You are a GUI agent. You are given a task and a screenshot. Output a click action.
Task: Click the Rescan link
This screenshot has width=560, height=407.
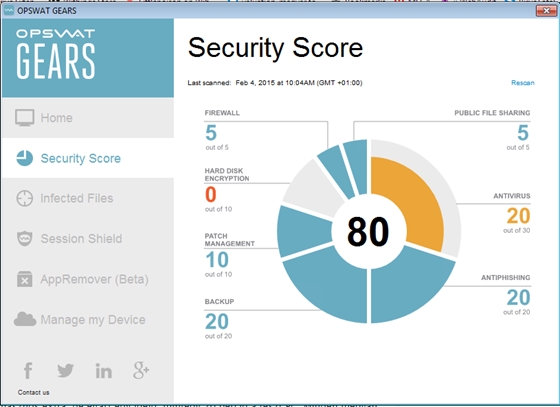[x=522, y=83]
